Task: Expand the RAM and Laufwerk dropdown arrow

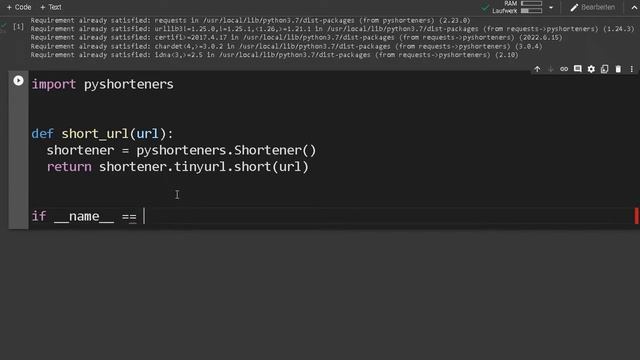Action: pyautogui.click(x=551, y=7)
